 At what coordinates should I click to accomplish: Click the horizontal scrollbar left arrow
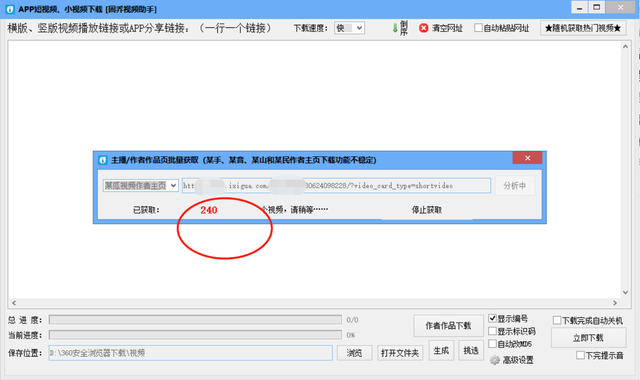tap(14, 303)
